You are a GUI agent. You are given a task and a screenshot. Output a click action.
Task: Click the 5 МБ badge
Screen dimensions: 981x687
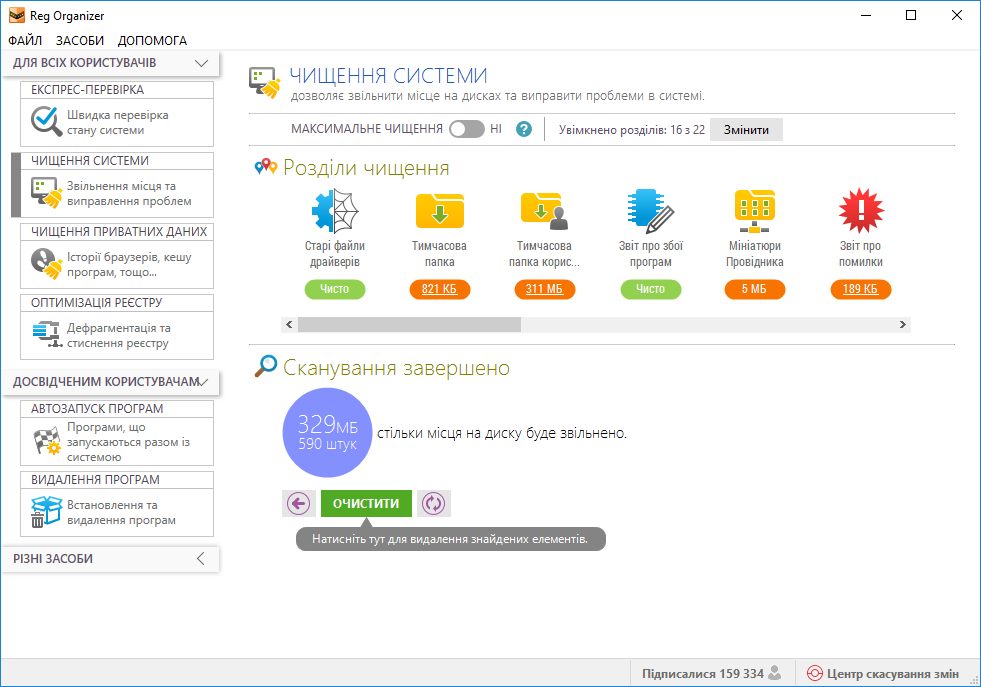click(x=755, y=289)
